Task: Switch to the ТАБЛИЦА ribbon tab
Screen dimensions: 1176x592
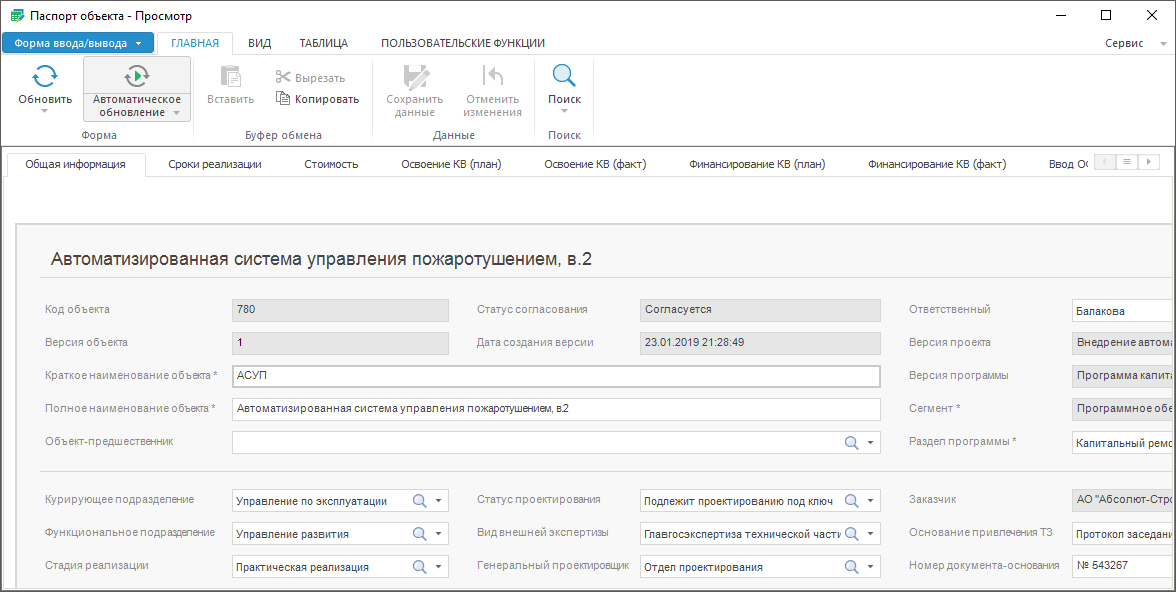Action: tap(324, 43)
